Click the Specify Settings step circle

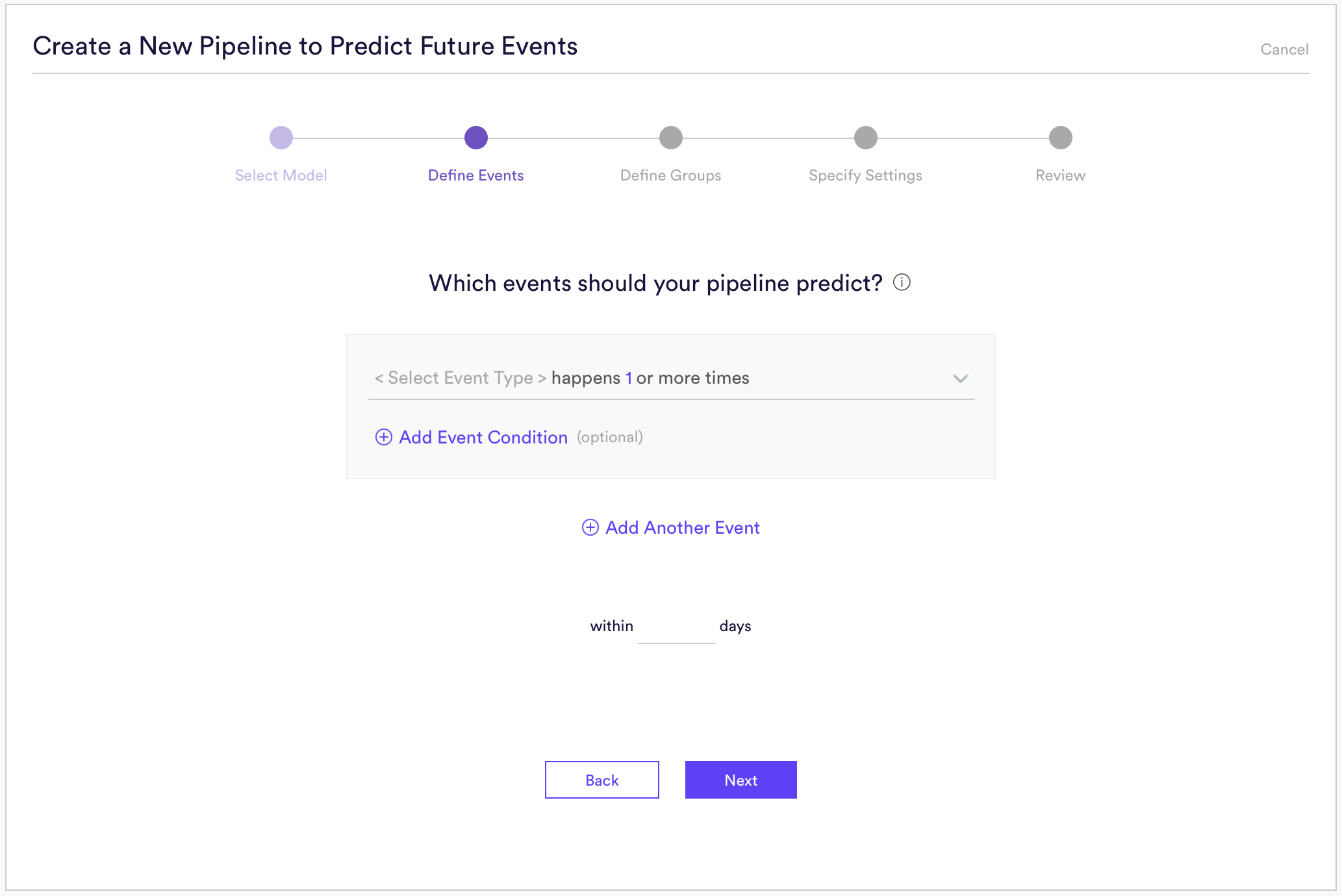coord(866,138)
